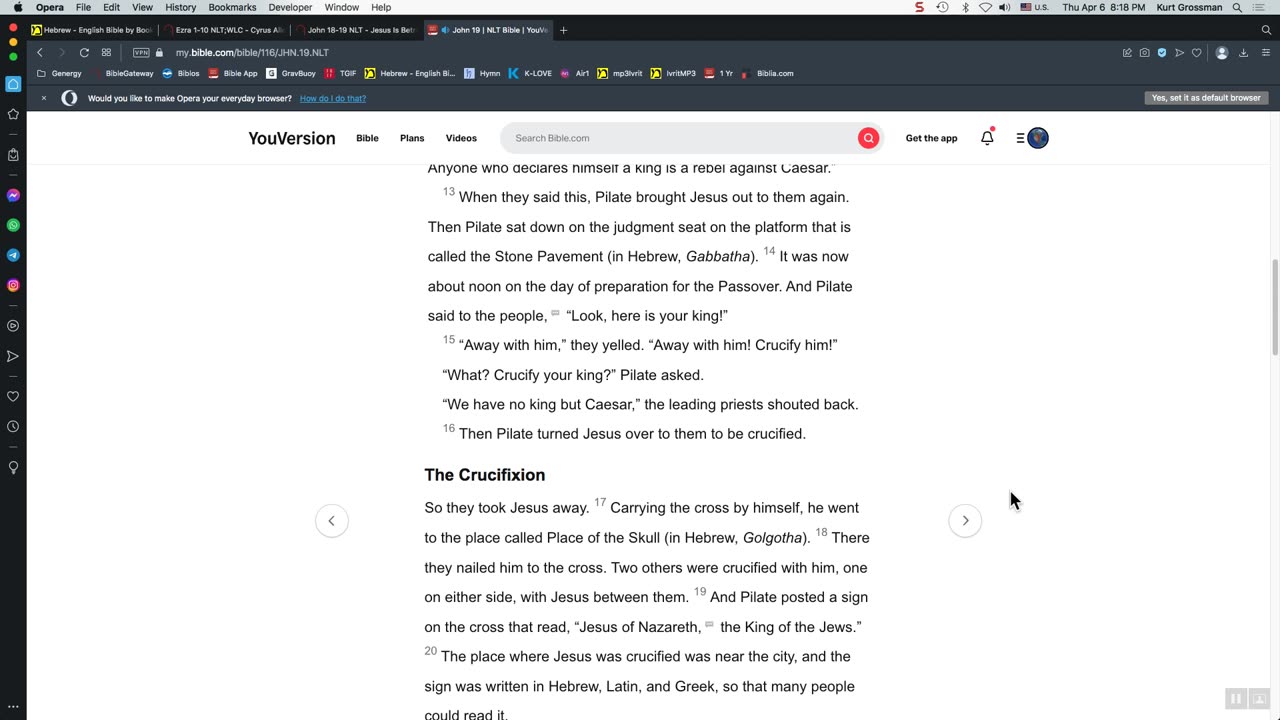Go to next chapter arrow
Screen dimensions: 1280x720
965,521
